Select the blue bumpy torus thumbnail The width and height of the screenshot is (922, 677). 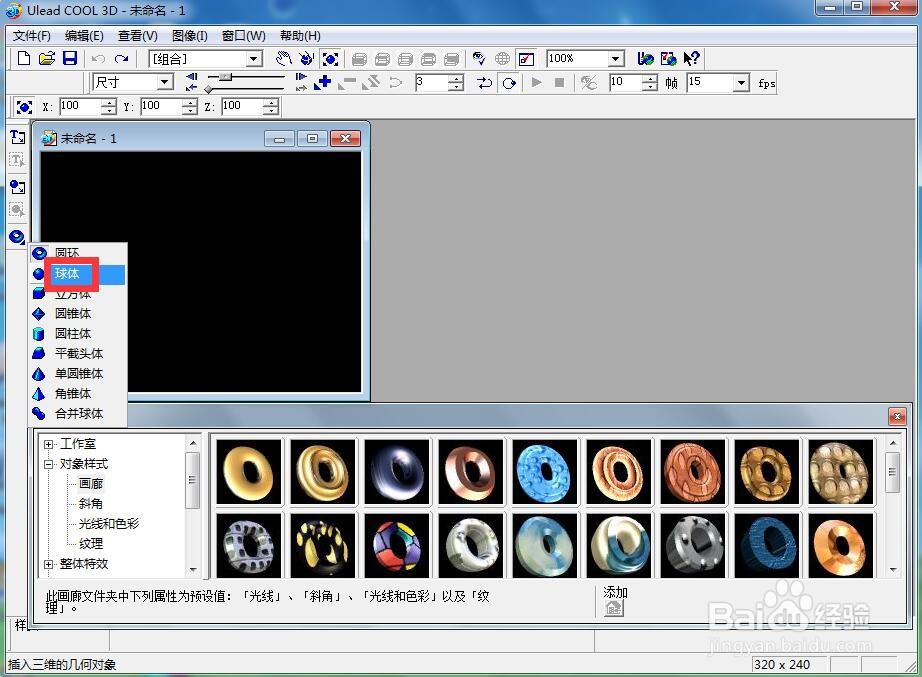click(544, 472)
